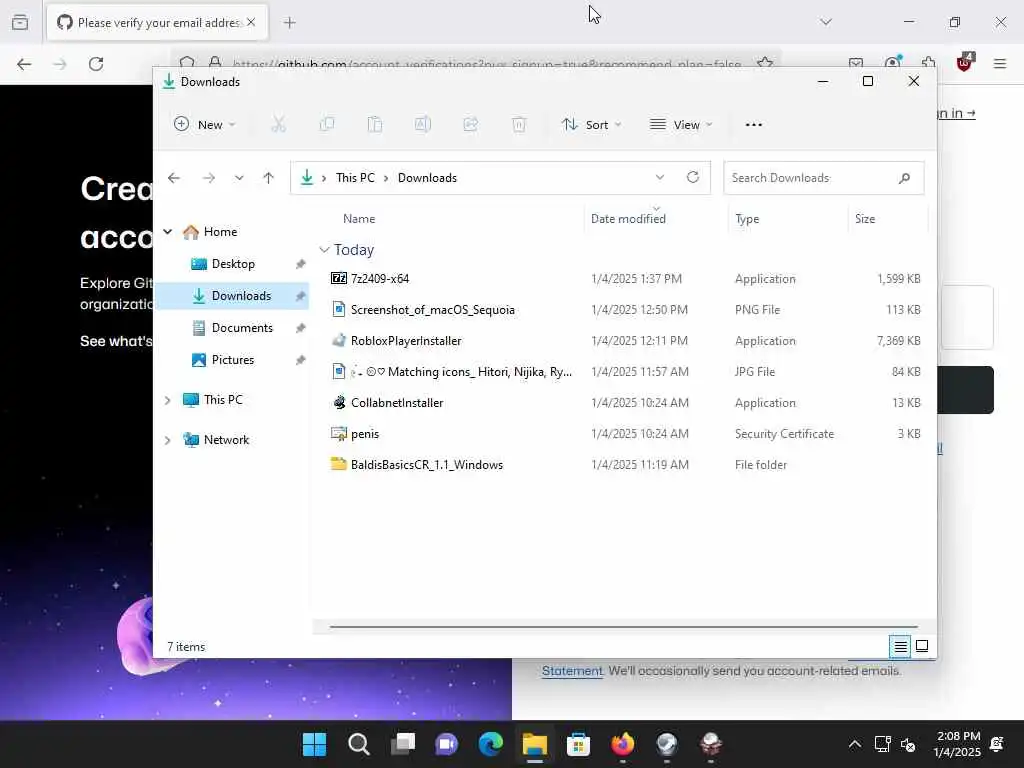The image size is (1024, 768).
Task: Open Microsoft Store from taskbar
Action: [578, 744]
